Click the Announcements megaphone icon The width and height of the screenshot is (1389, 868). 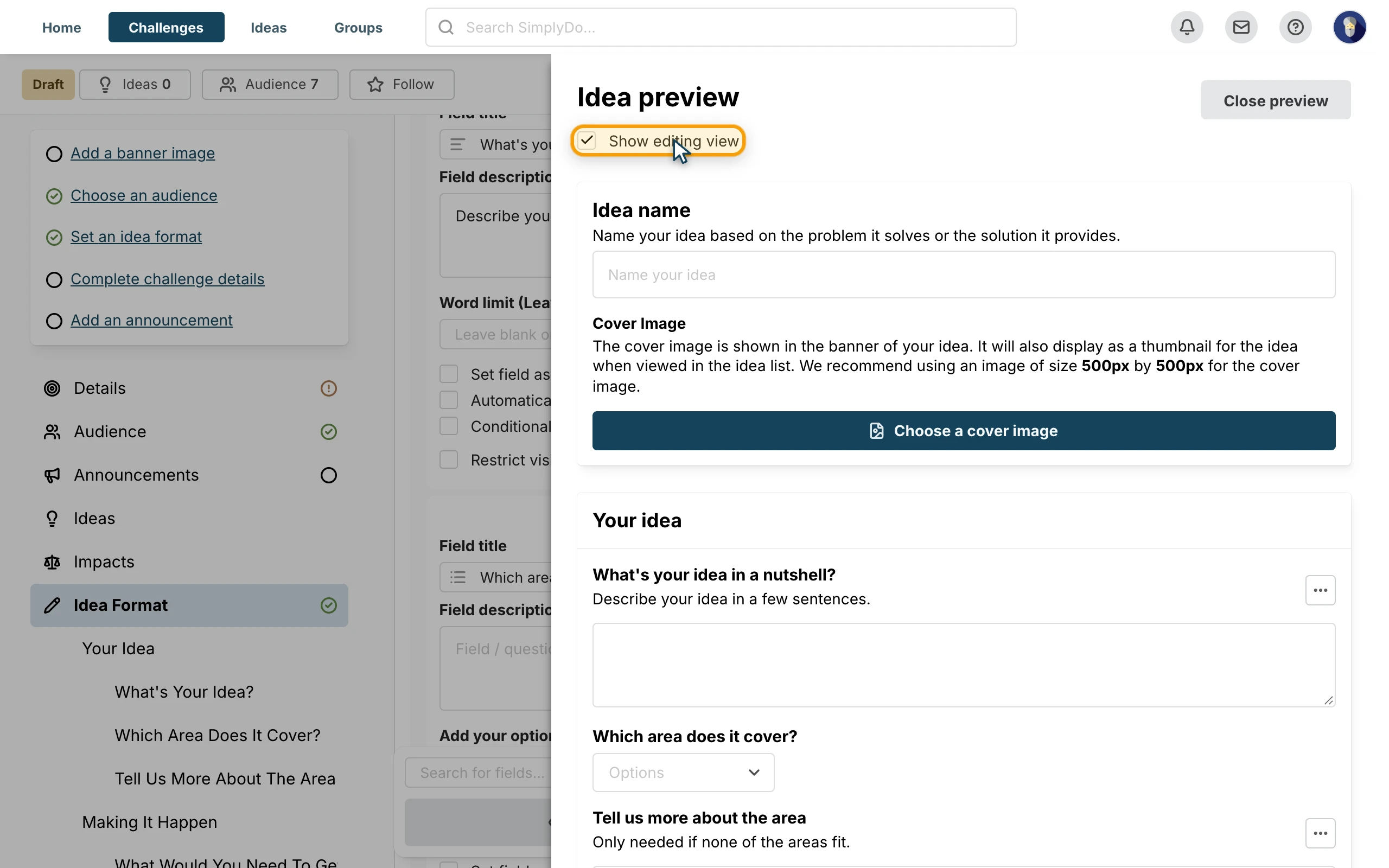point(52,475)
